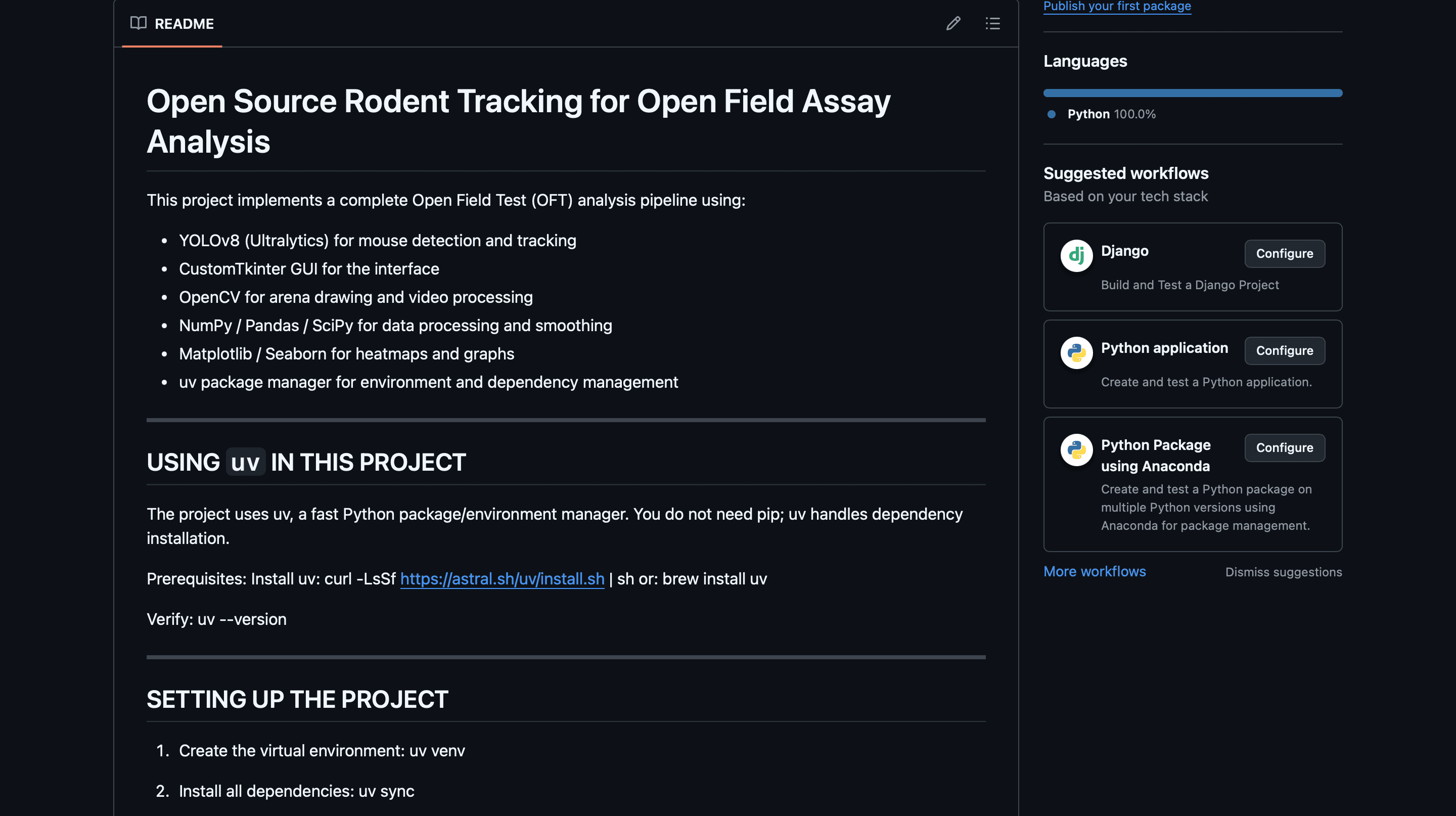Click the inline 'uv' code badge in heading

tap(245, 462)
